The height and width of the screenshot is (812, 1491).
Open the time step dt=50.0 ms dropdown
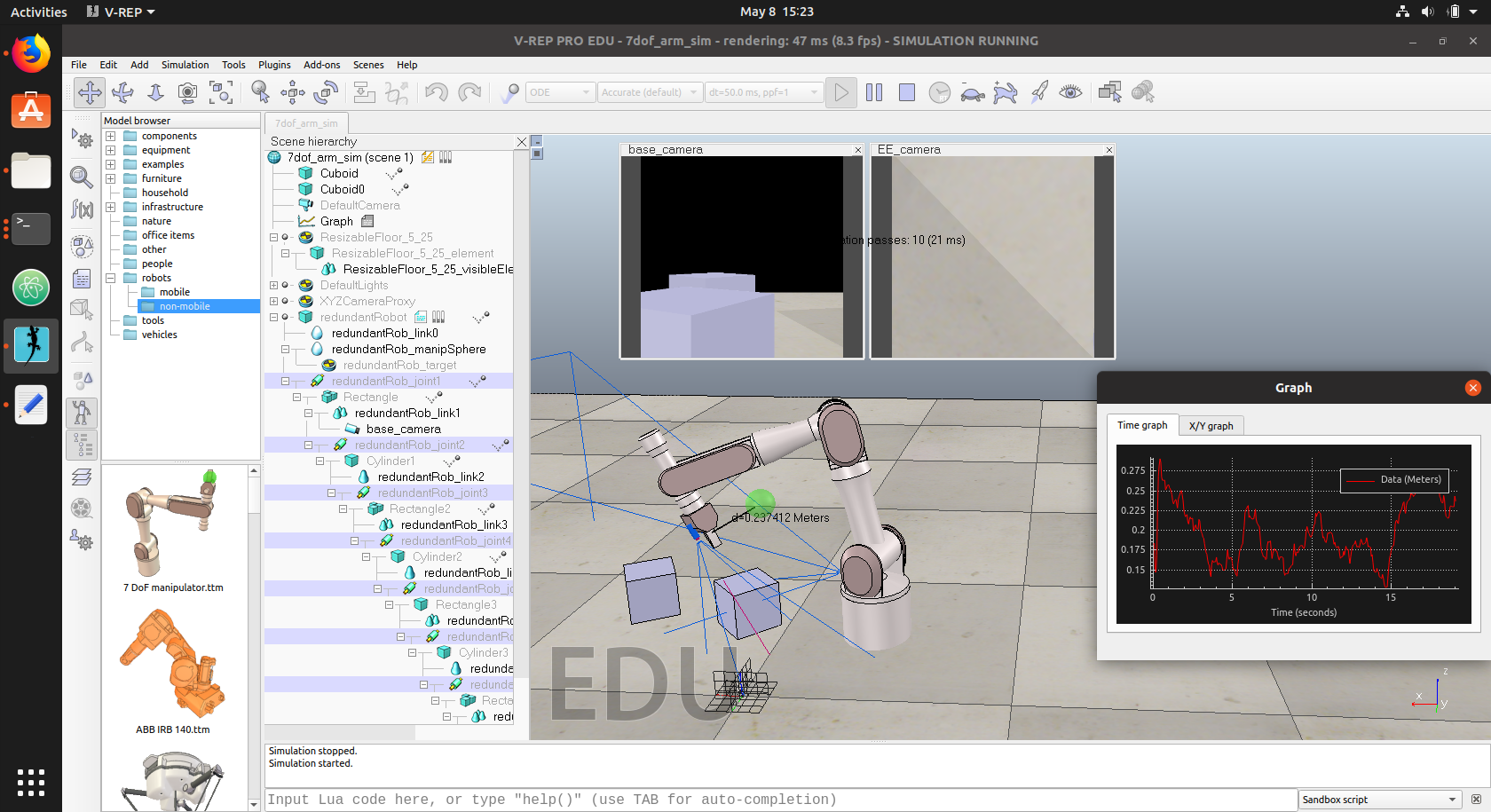coord(763,92)
